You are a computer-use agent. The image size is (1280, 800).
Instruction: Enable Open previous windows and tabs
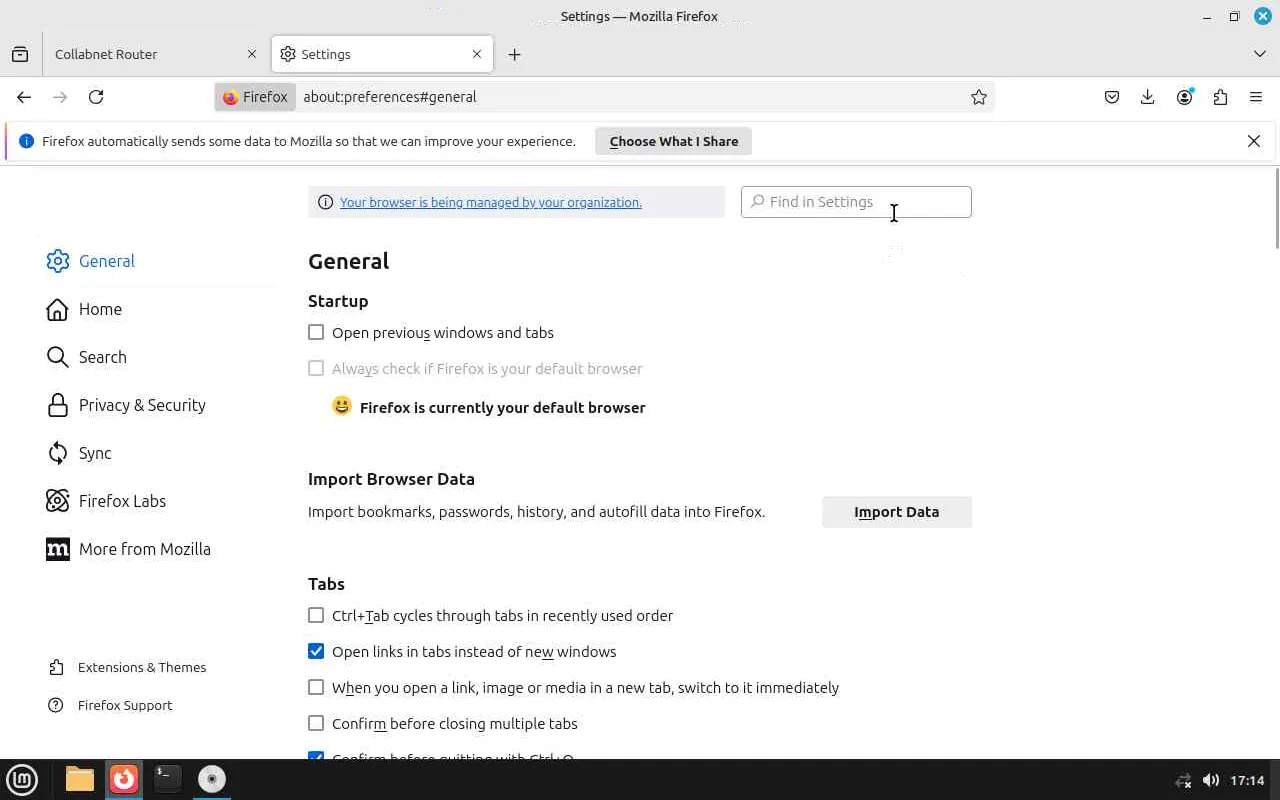click(316, 332)
